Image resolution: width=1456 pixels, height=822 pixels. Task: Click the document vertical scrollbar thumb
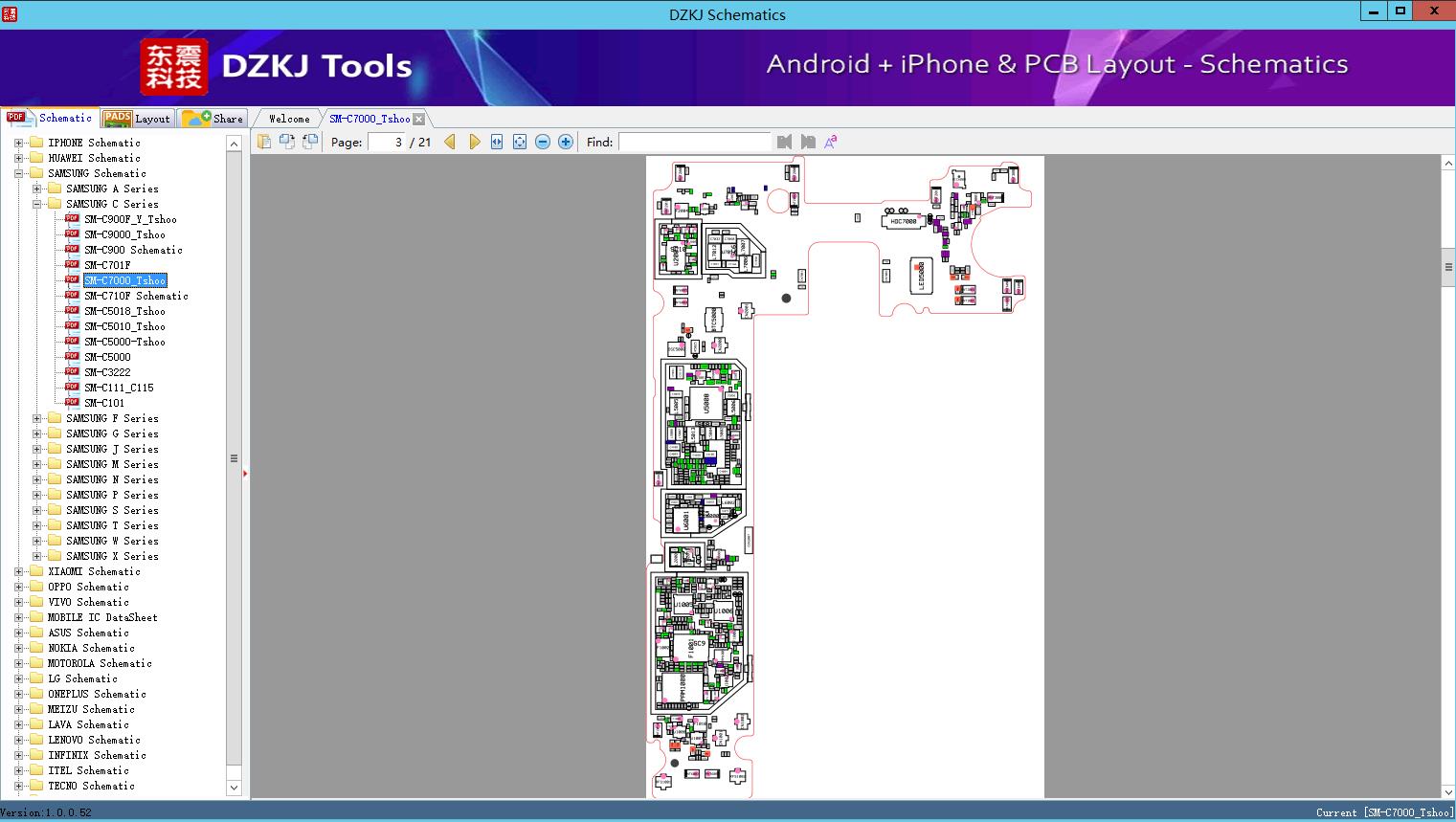[x=1448, y=267]
